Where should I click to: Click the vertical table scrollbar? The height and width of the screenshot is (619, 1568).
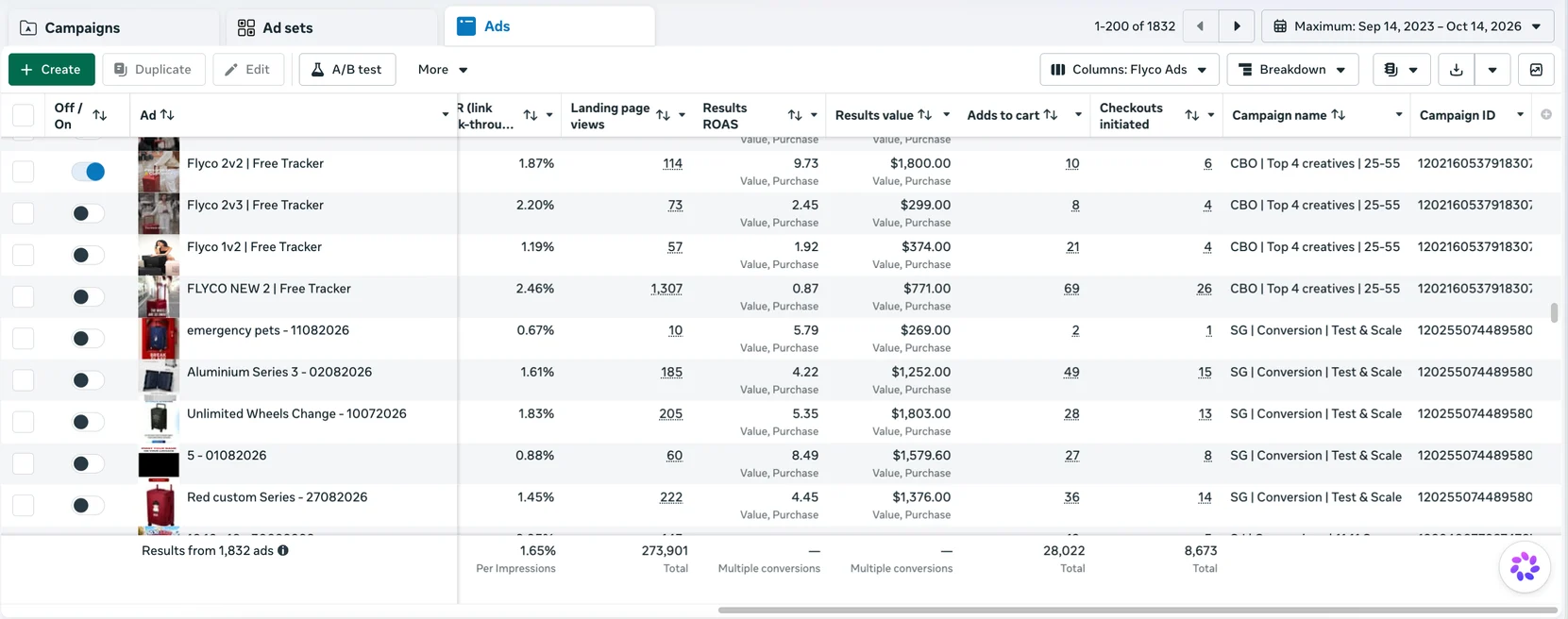(x=1554, y=312)
